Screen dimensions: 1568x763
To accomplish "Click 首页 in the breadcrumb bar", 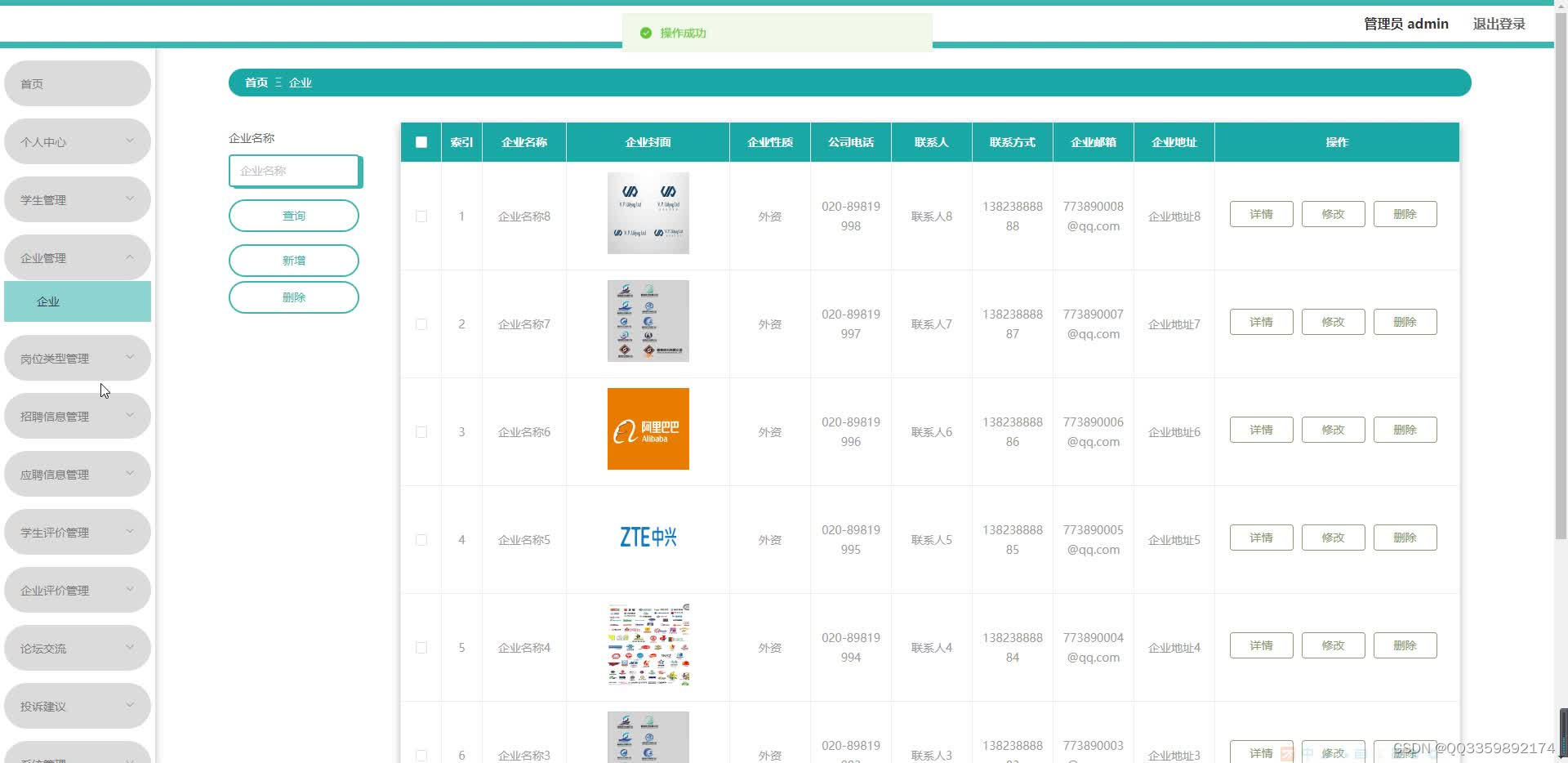I will tap(256, 83).
